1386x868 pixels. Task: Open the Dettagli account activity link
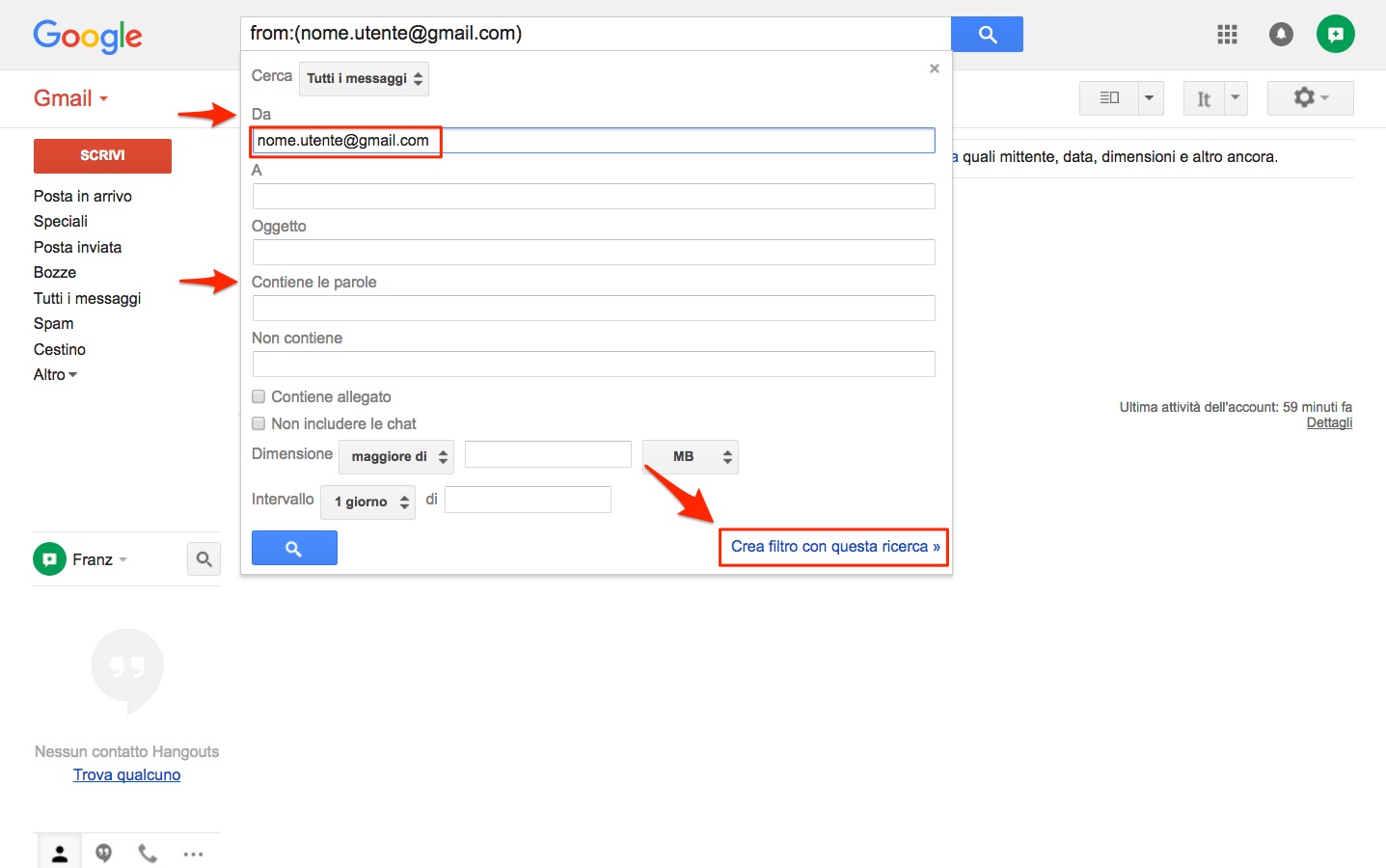1329,422
